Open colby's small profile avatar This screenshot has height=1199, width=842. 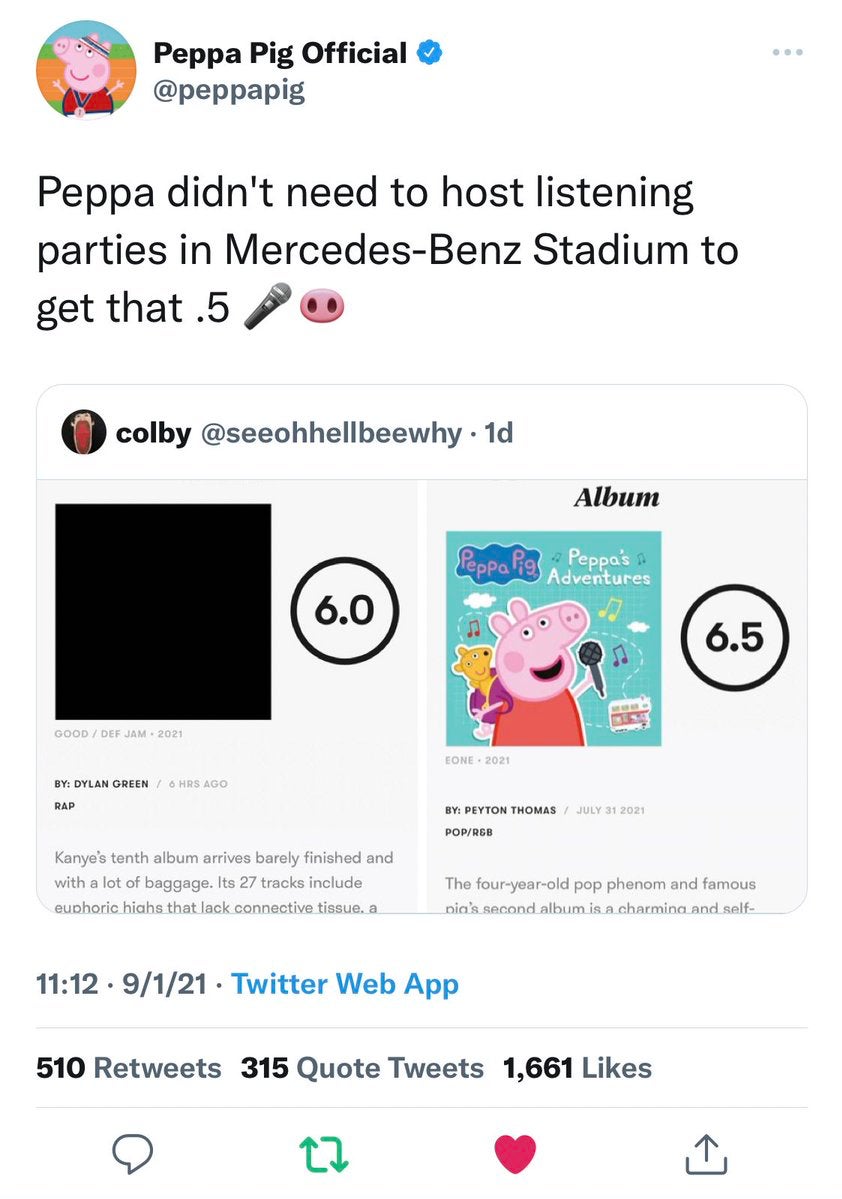click(x=84, y=433)
